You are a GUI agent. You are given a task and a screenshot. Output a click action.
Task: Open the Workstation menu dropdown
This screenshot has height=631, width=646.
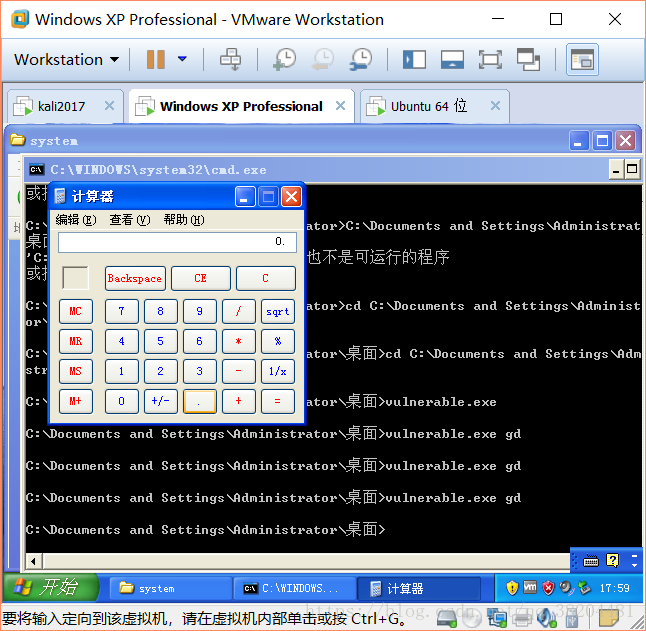(66, 60)
